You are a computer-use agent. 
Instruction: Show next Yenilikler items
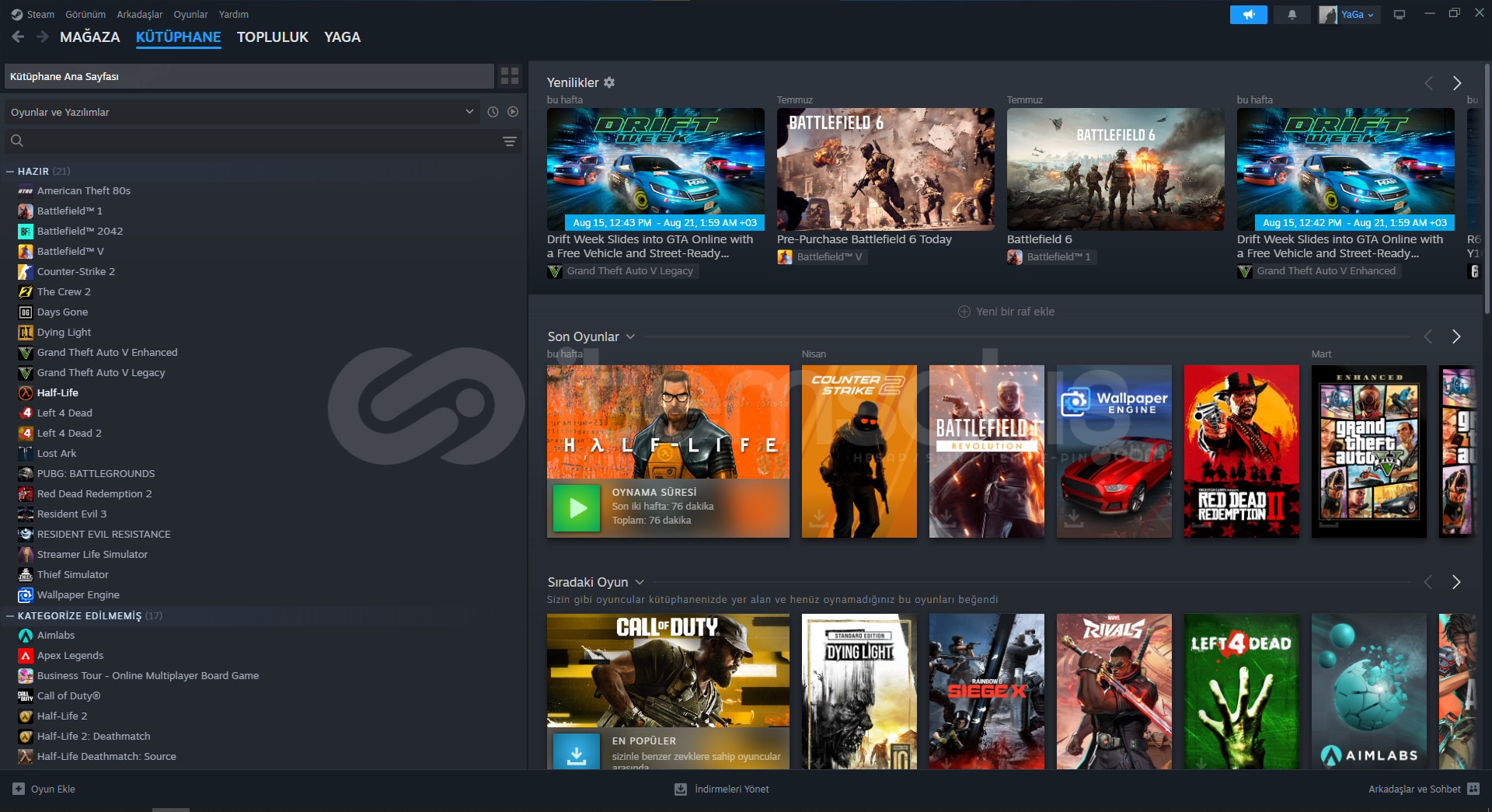pyautogui.click(x=1457, y=83)
